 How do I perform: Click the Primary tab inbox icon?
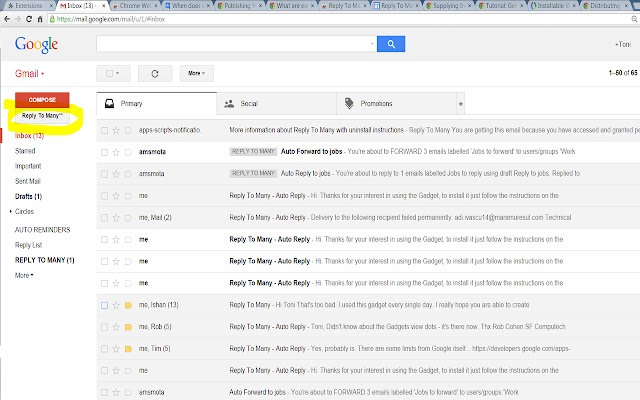tap(109, 104)
